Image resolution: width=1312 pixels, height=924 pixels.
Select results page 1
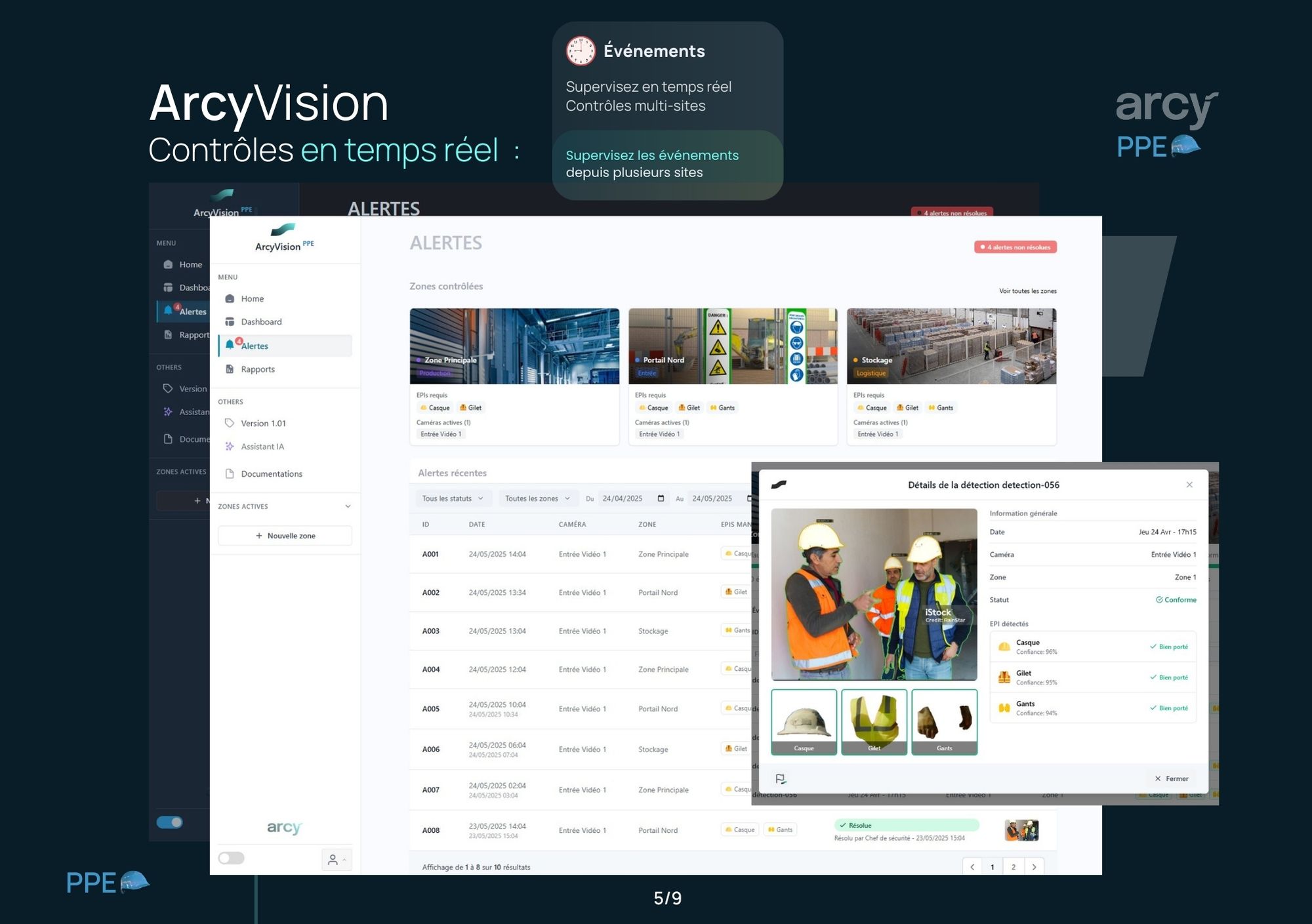[993, 867]
